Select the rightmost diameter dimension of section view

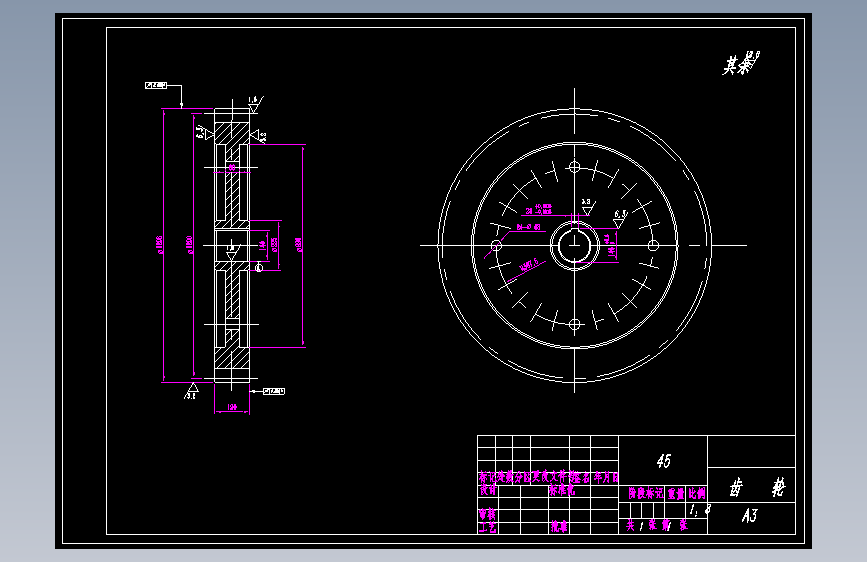pyautogui.click(x=299, y=245)
